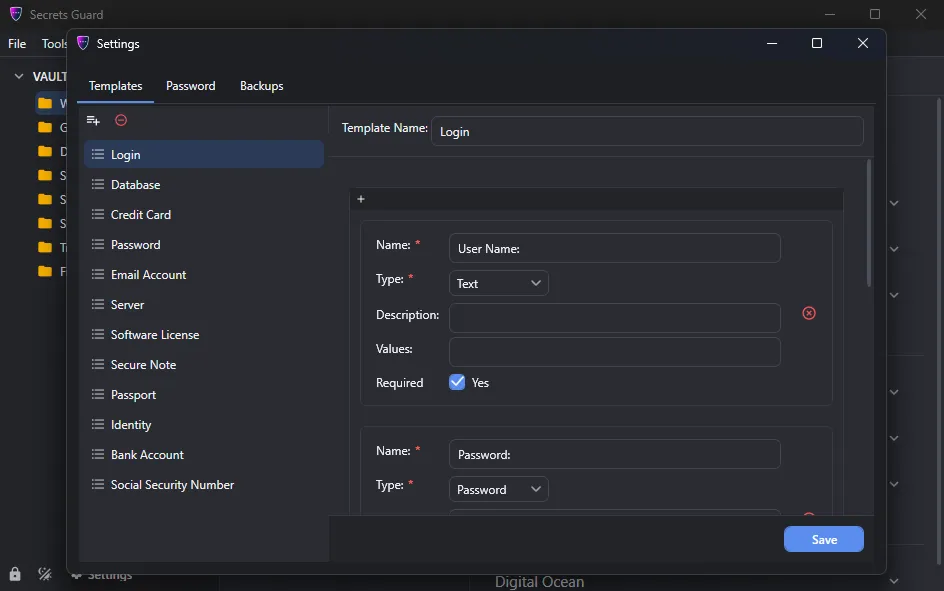Click list icon beside Identity template
The image size is (944, 591).
(98, 425)
